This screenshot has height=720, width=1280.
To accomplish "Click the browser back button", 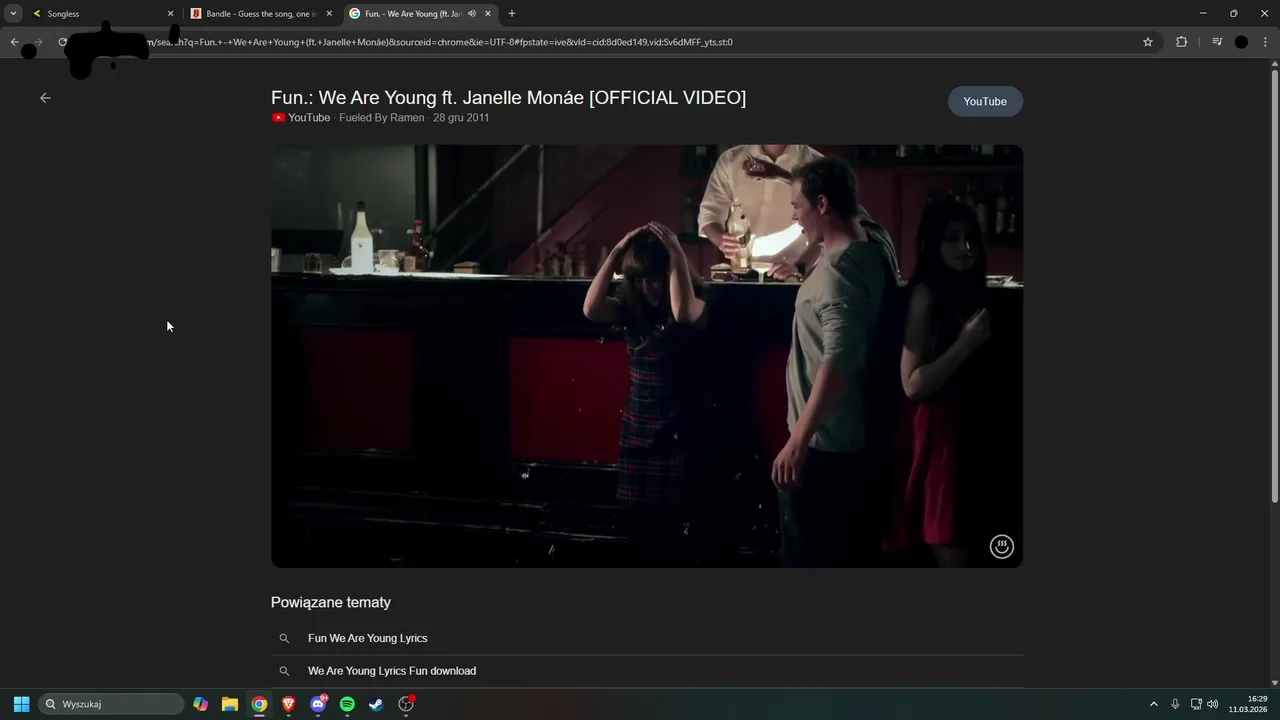I will 14,42.
